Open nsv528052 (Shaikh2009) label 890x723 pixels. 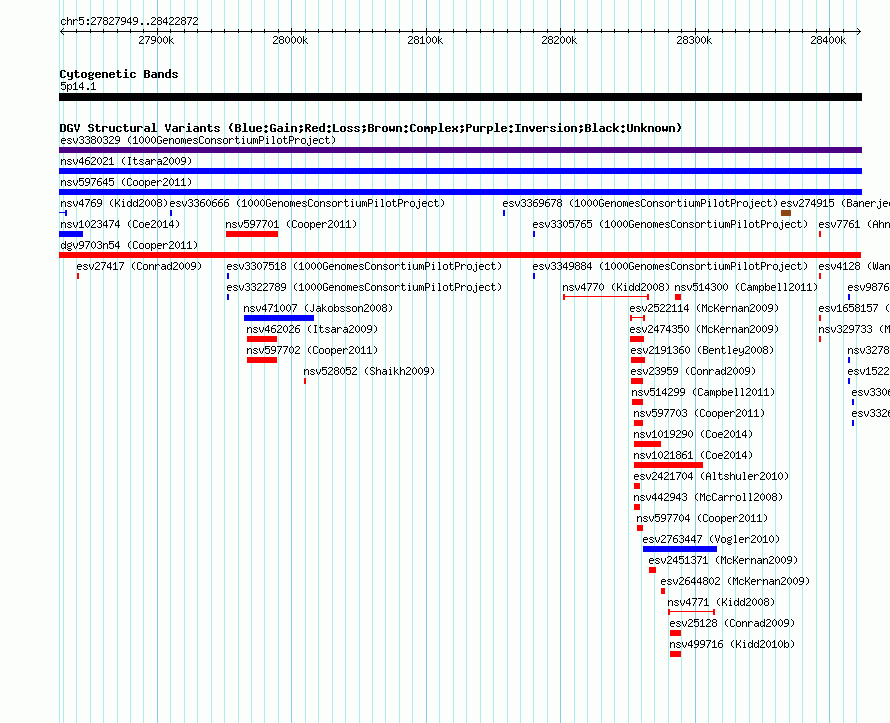pos(369,371)
